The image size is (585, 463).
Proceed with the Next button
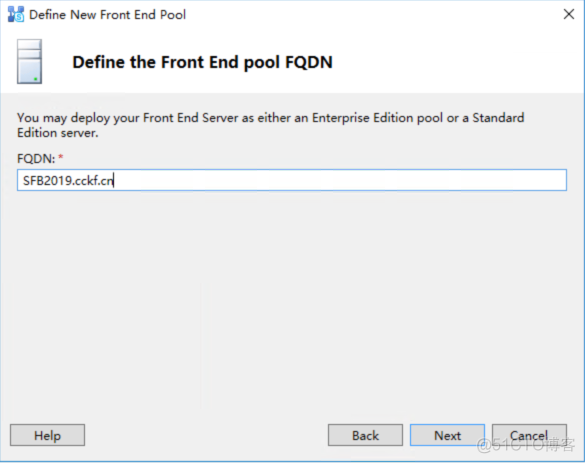pos(447,435)
